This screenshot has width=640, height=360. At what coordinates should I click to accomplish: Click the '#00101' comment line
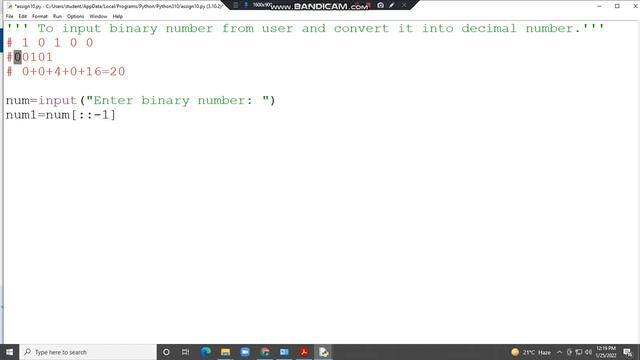pyautogui.click(x=29, y=57)
